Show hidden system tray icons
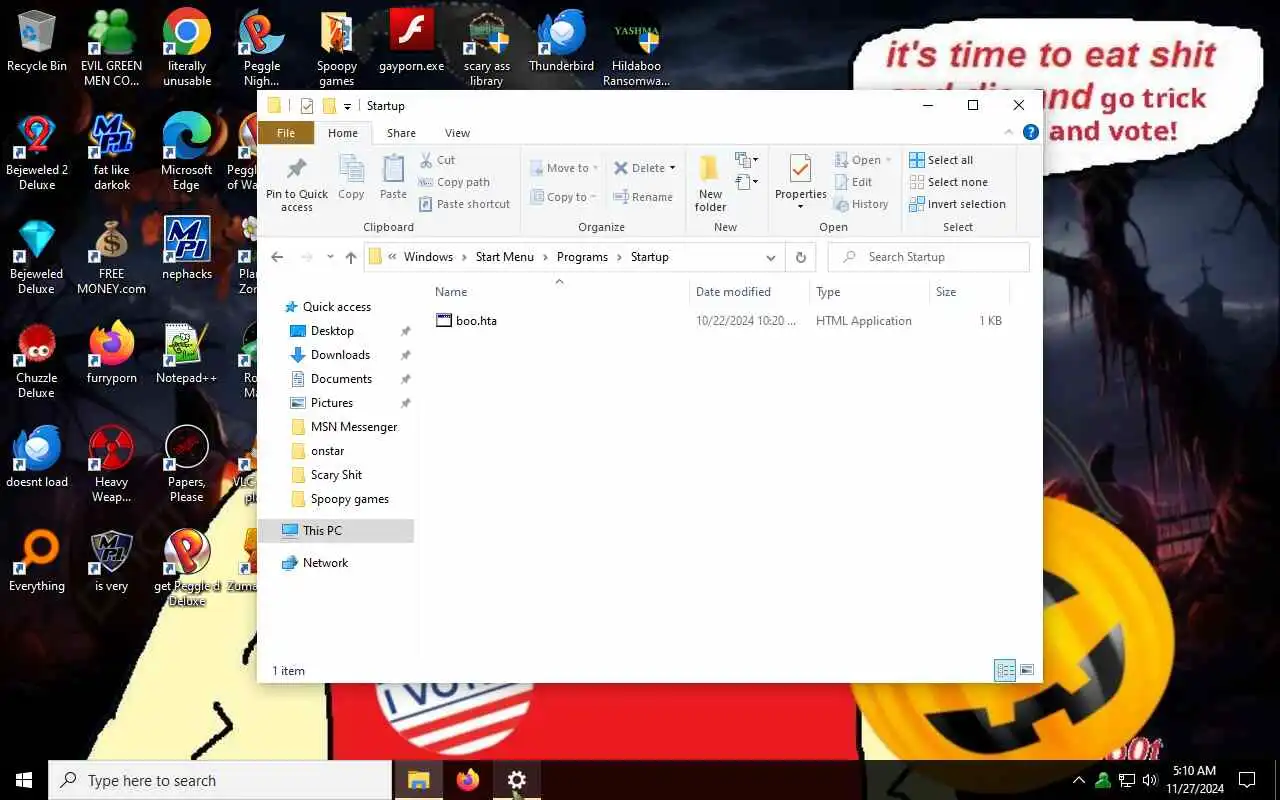 (x=1078, y=780)
